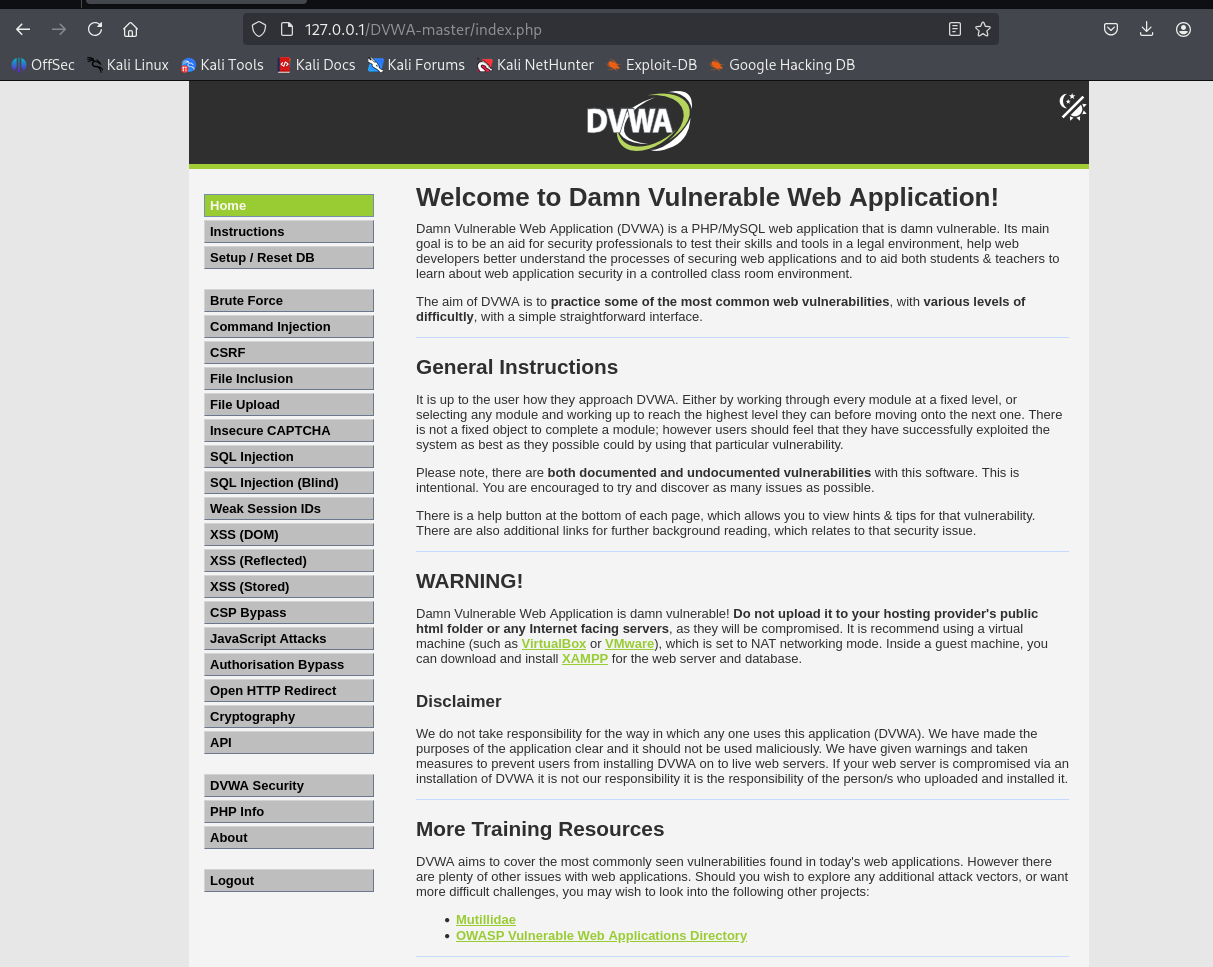This screenshot has width=1213, height=967.
Task: Click the Logout button
Action: 289,880
